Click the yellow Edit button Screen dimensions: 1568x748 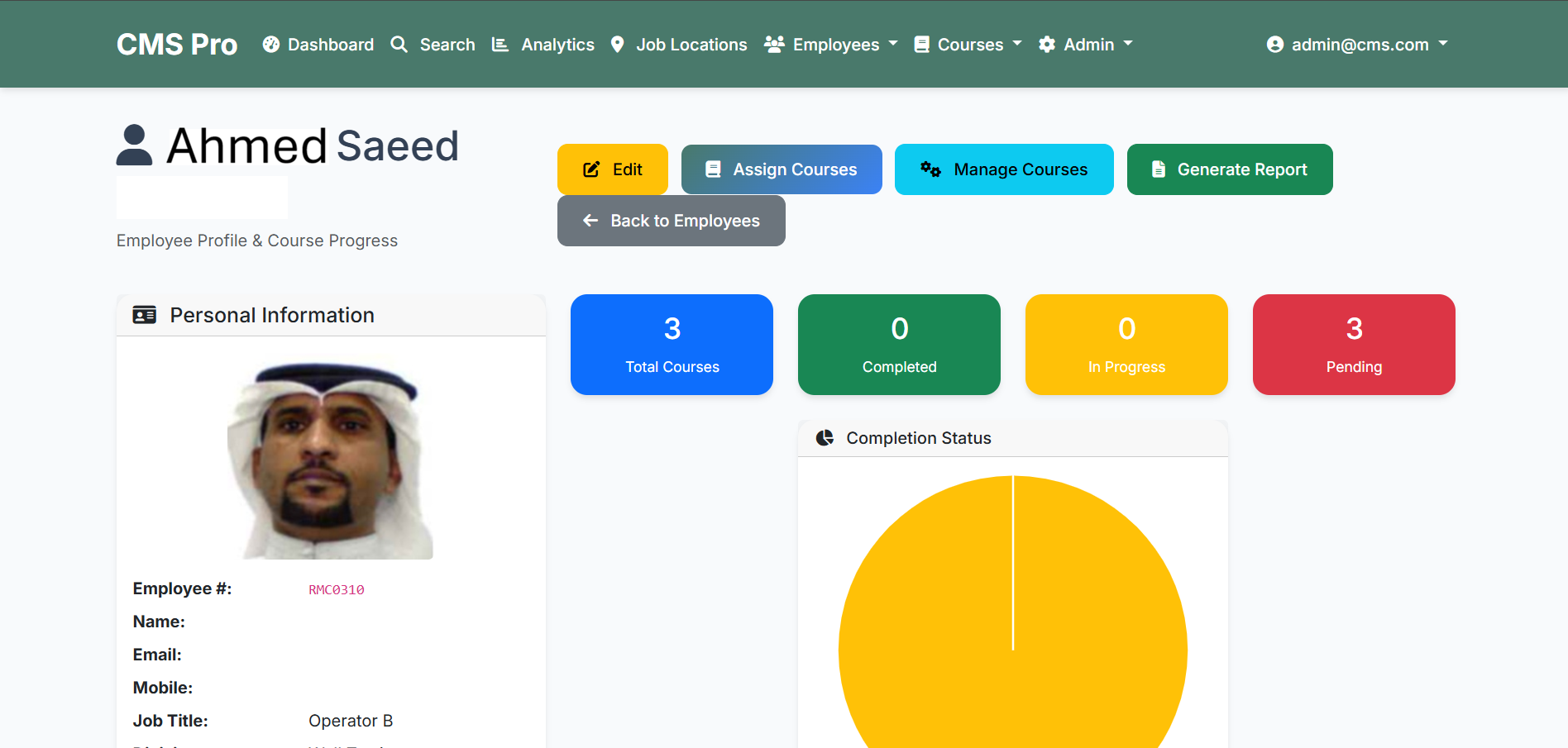(x=613, y=169)
